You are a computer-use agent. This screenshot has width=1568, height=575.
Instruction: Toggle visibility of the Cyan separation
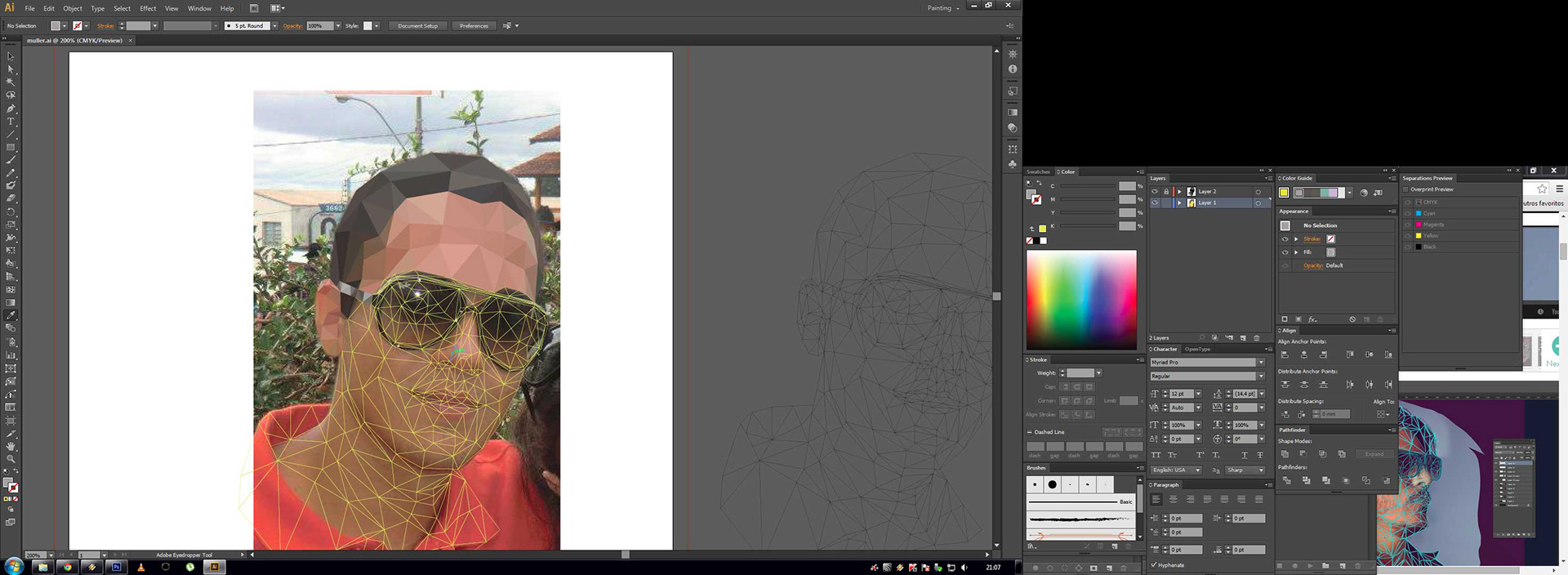pyautogui.click(x=1407, y=213)
